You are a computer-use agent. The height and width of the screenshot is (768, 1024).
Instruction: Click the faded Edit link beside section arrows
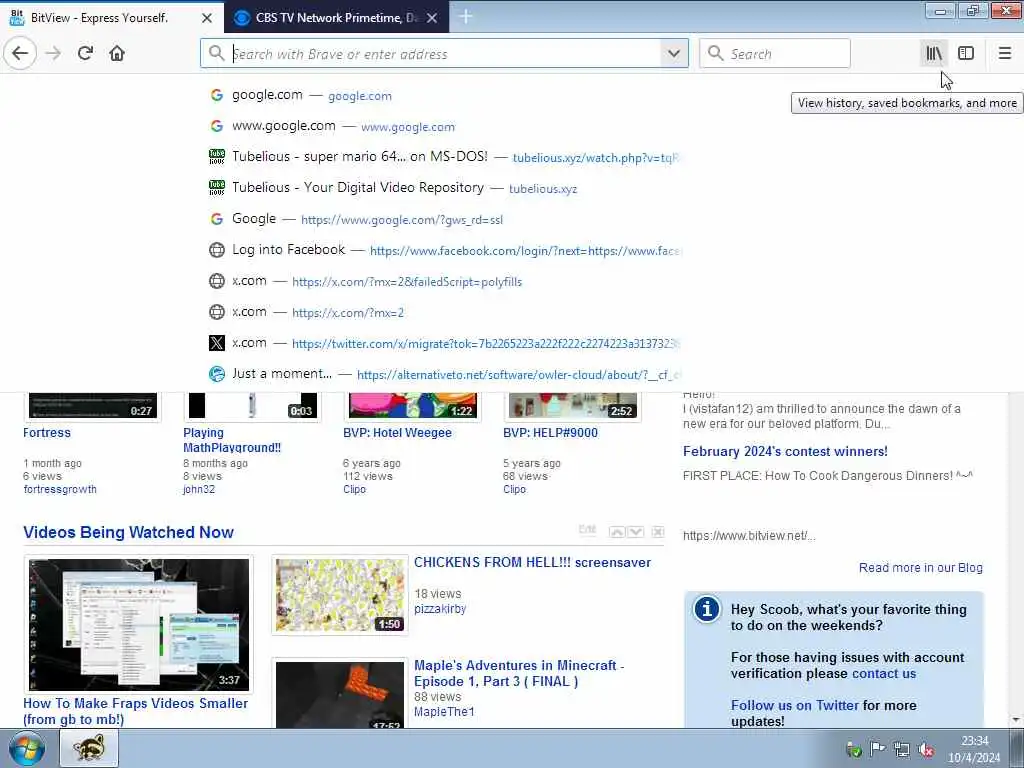[587, 530]
